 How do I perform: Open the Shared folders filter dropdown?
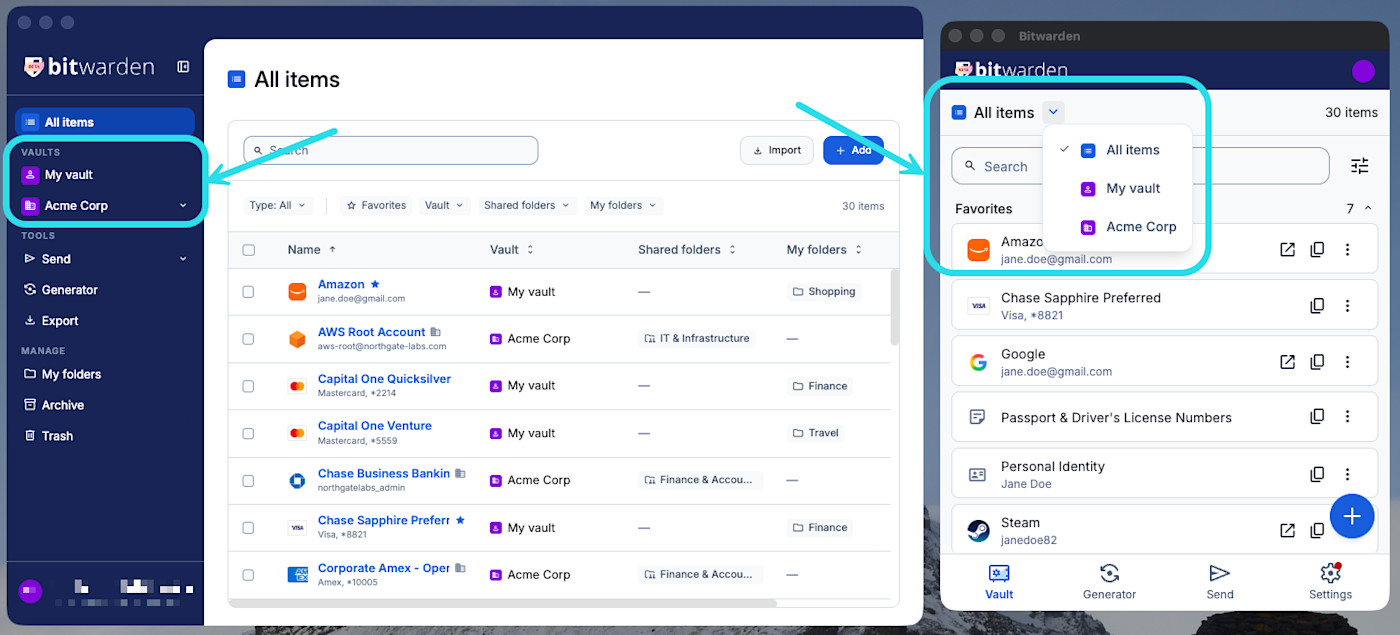527,205
